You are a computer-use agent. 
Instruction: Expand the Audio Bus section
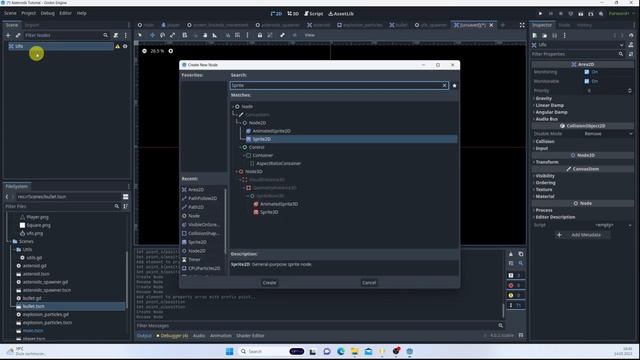pyautogui.click(x=547, y=119)
